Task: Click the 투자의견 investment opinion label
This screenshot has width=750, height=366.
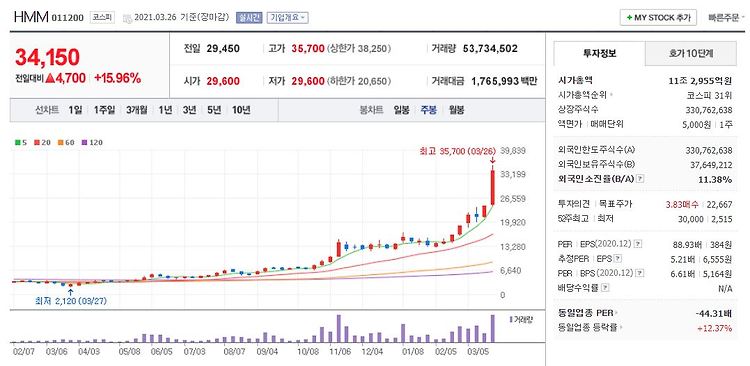Action: tap(574, 204)
